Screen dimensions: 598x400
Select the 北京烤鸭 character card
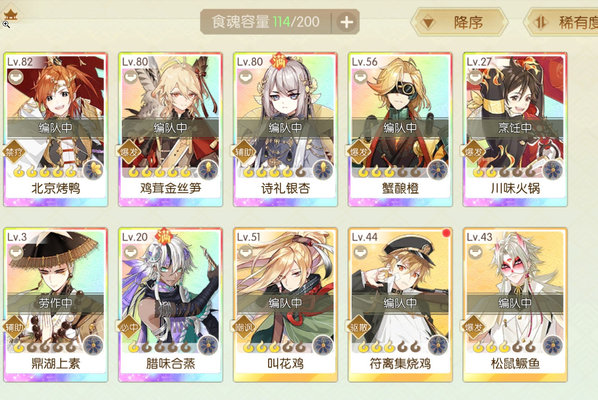tap(56, 130)
